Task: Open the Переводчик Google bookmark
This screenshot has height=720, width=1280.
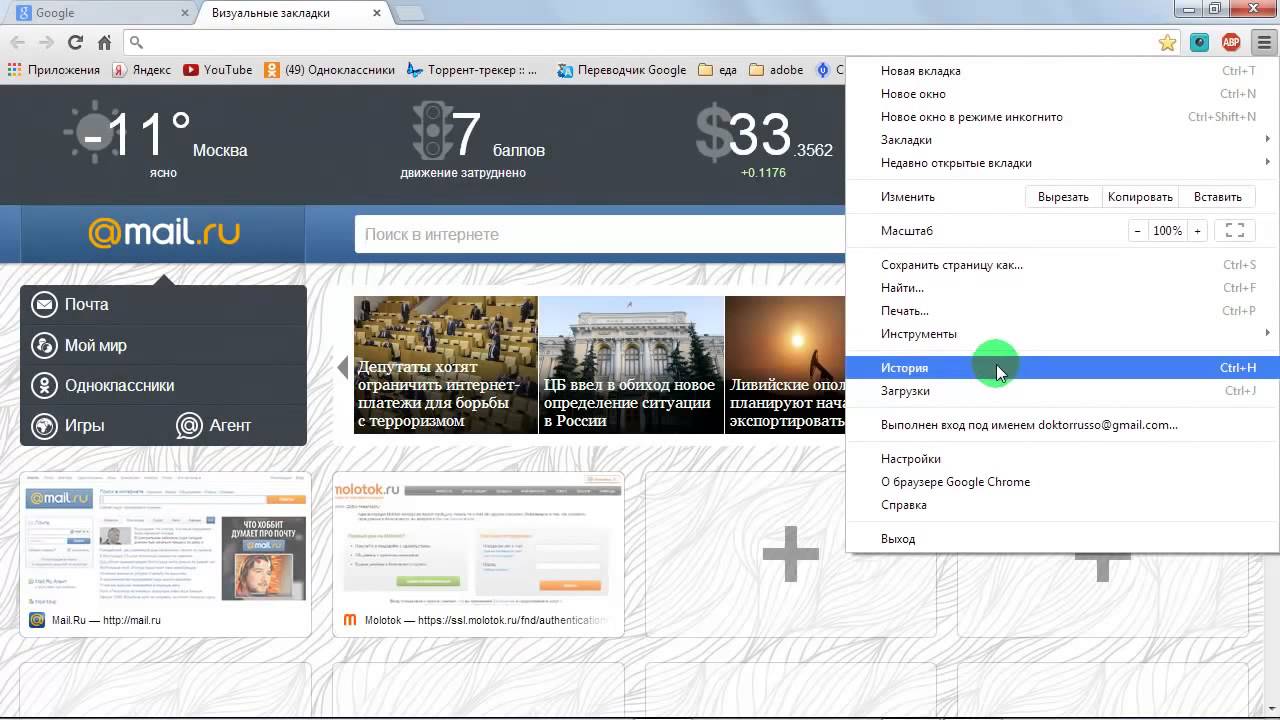Action: pos(622,70)
